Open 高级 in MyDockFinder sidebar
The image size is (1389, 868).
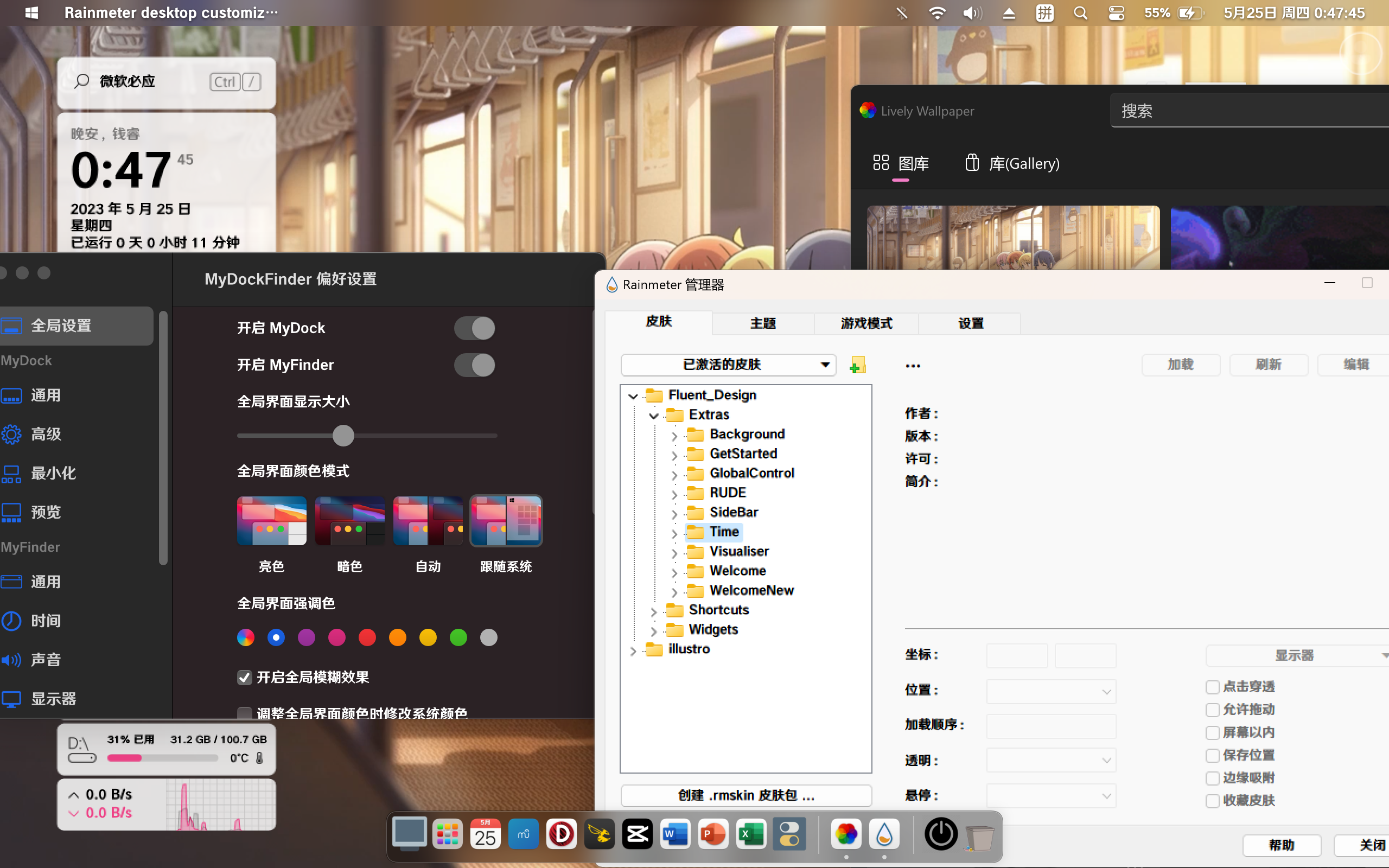46,434
